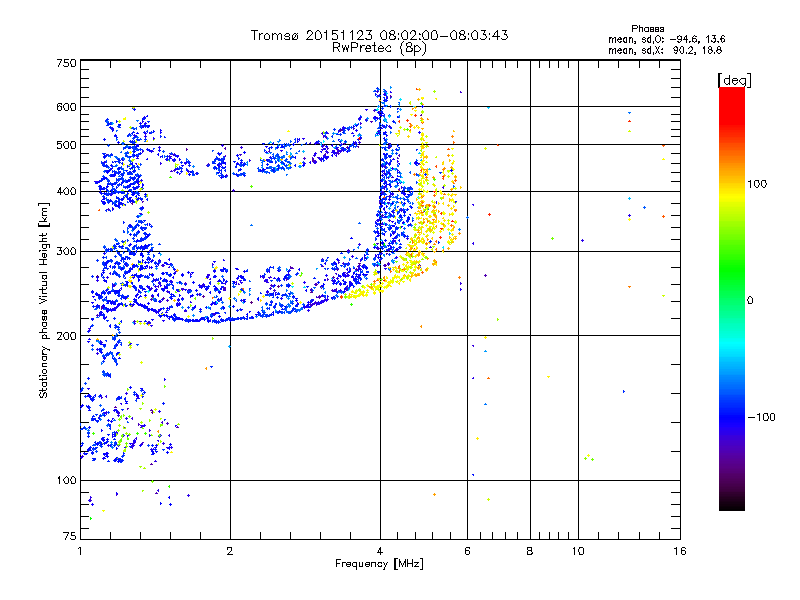Click the y-axis '75' tick label

[x=70, y=536]
